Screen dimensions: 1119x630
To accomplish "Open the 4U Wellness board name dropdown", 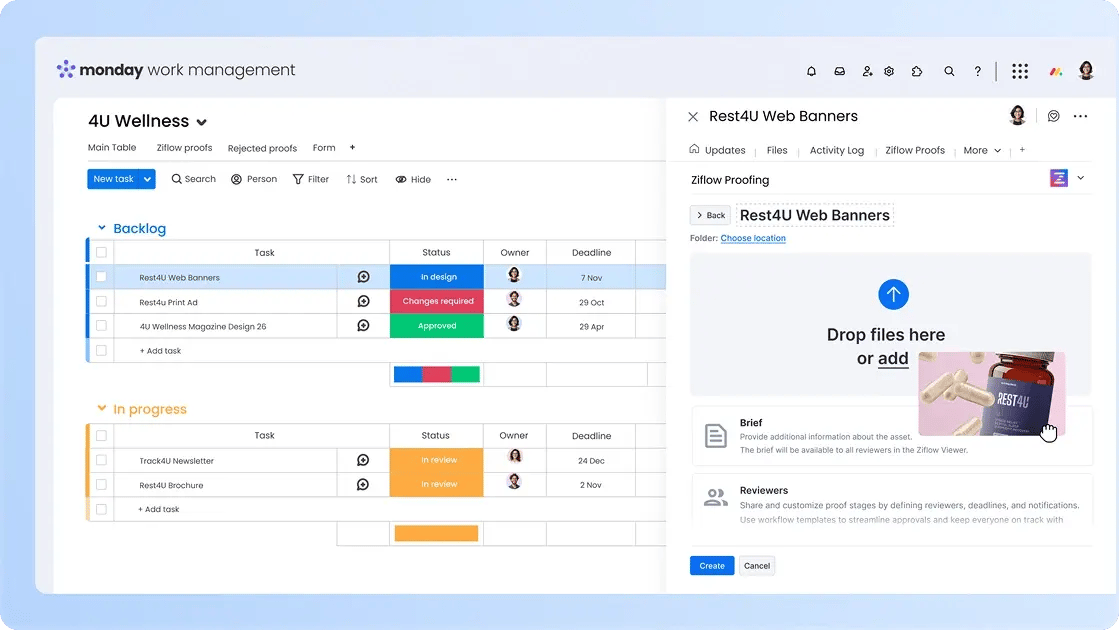I will coord(201,122).
